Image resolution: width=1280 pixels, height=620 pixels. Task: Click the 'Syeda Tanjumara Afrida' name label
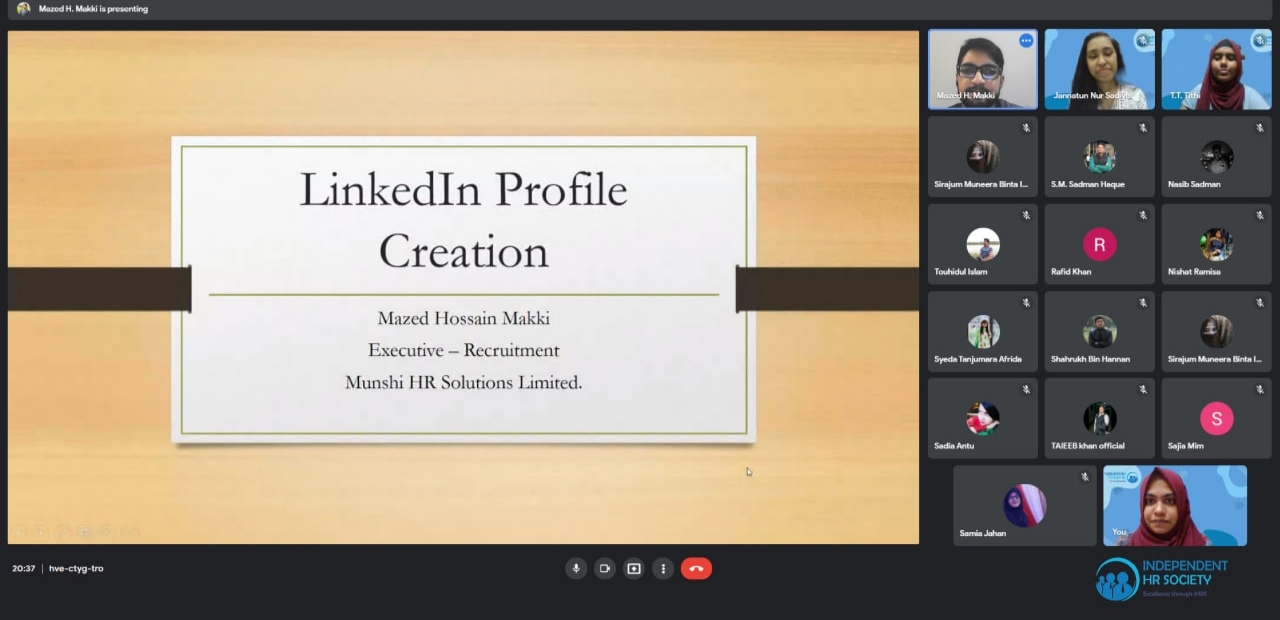[x=978, y=358]
